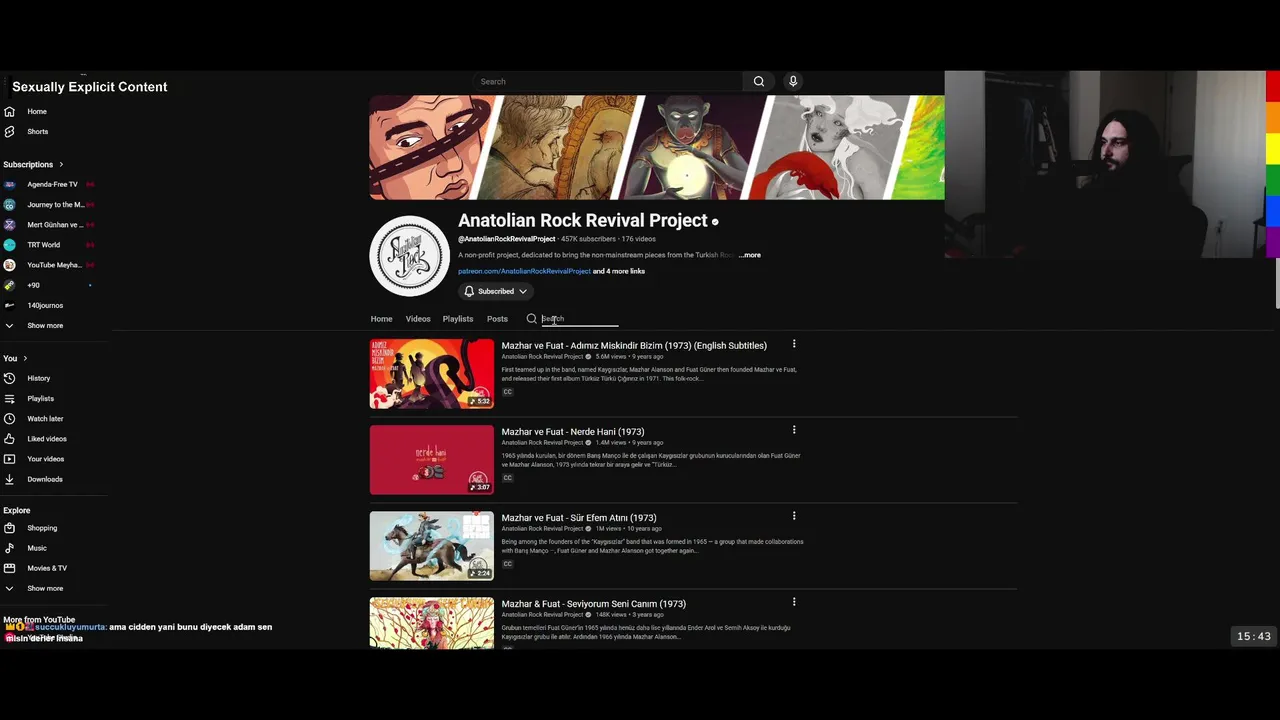This screenshot has height=720, width=1280.
Task: Open the Adımız Miskindir Bizim thumbnail
Action: (x=432, y=374)
